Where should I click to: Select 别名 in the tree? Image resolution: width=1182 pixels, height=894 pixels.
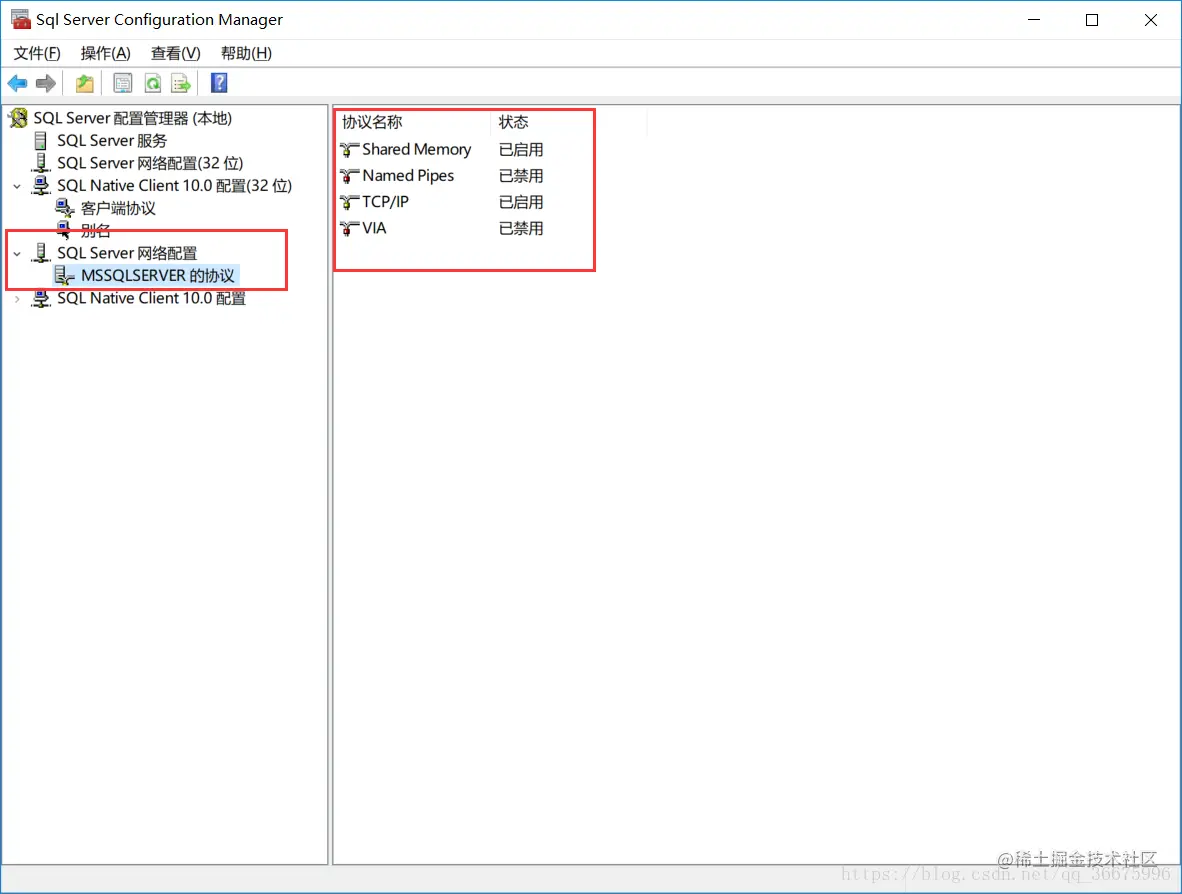pos(96,230)
